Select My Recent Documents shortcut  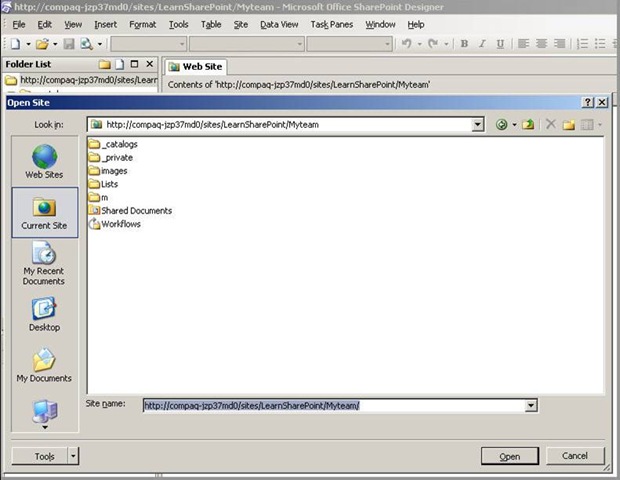(x=44, y=263)
